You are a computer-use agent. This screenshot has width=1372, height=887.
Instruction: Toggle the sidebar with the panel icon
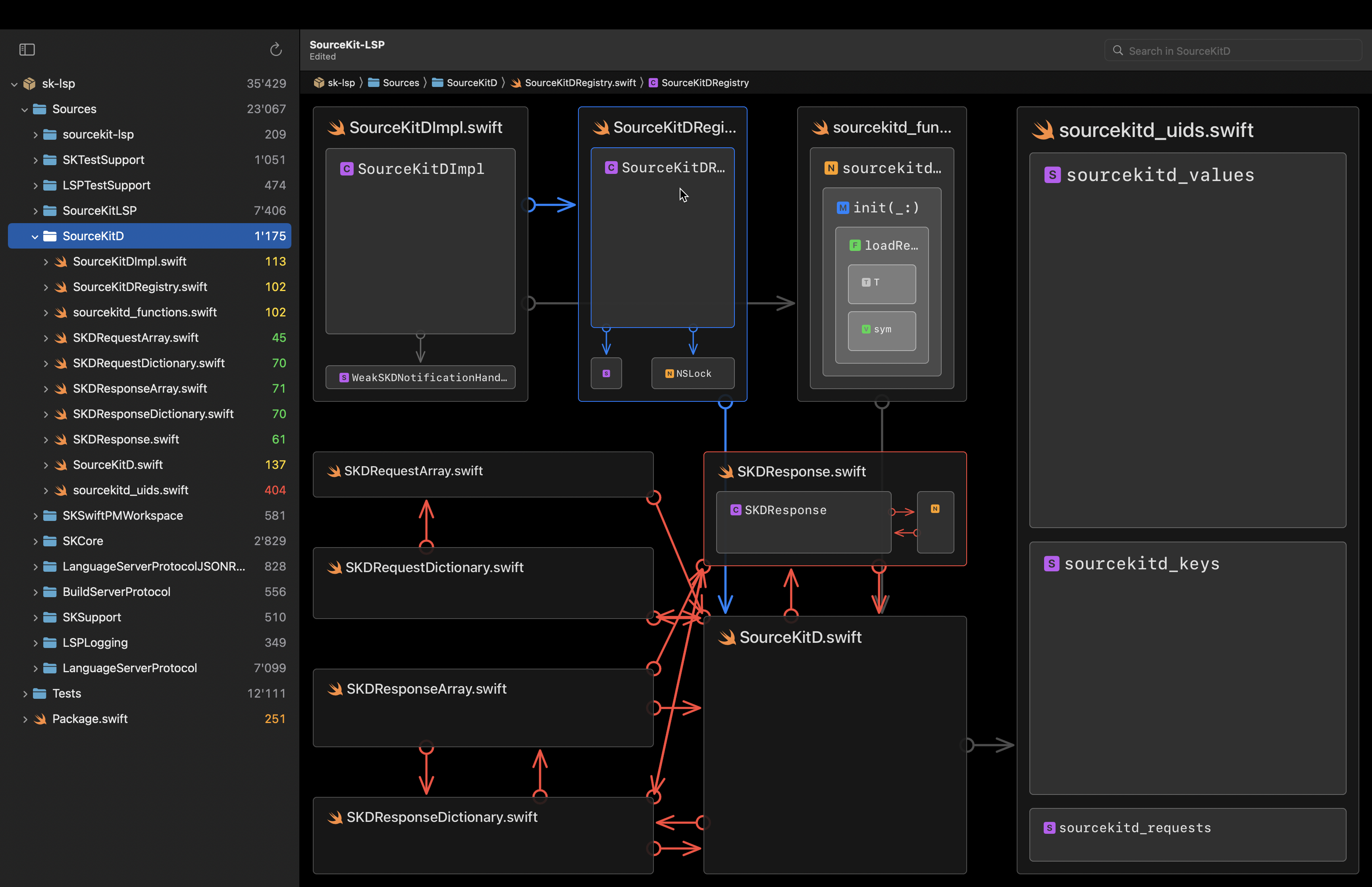27,50
